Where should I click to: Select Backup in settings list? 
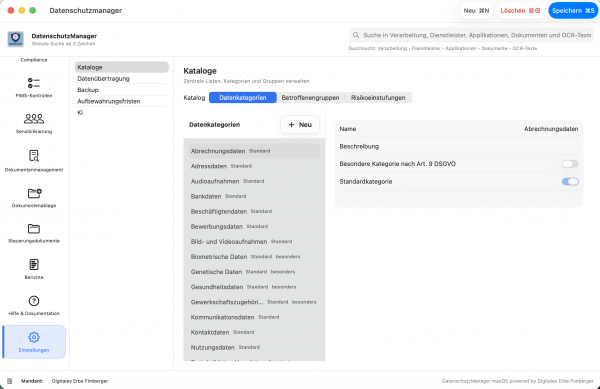[121, 90]
